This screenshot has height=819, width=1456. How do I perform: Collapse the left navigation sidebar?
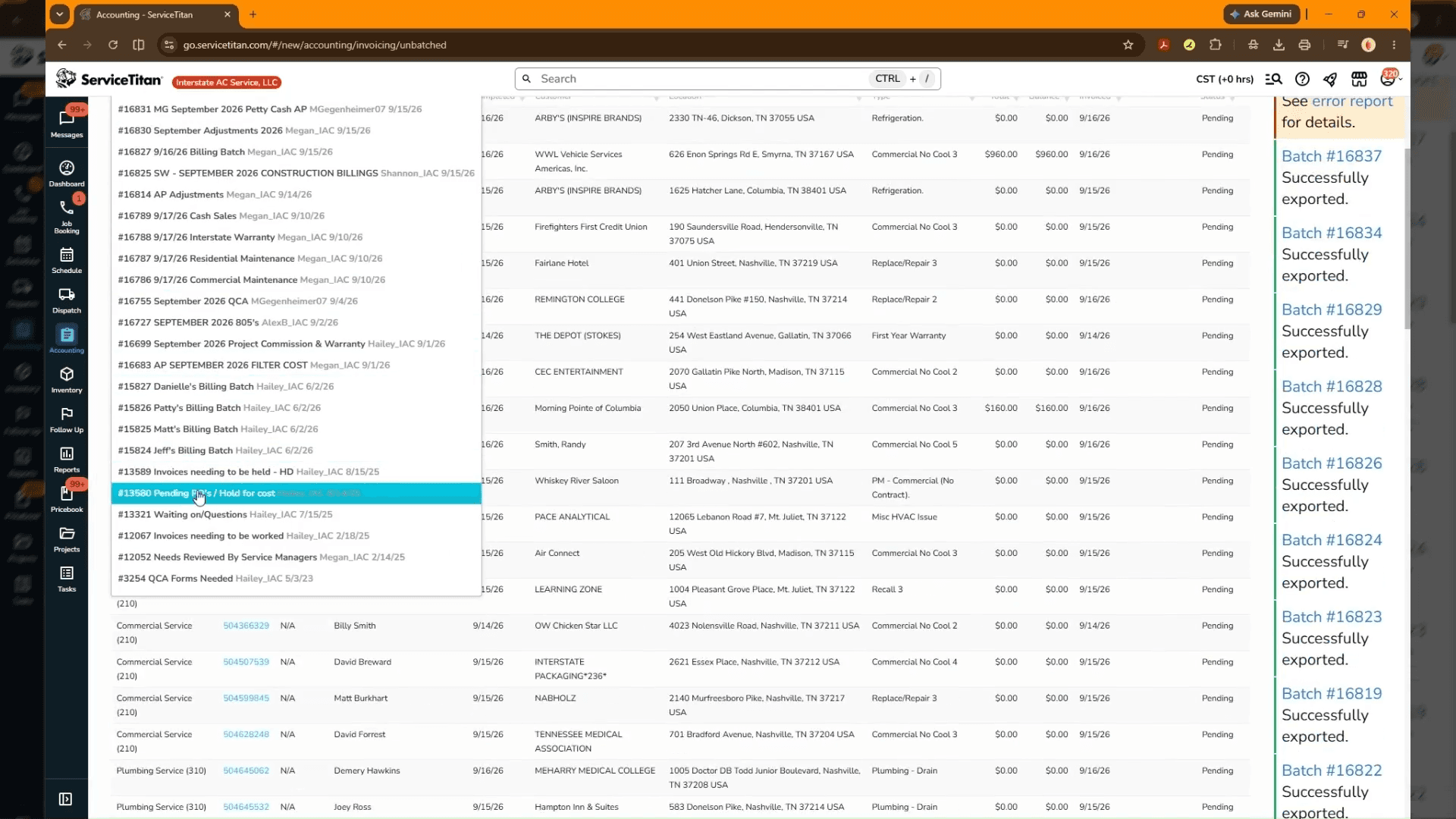(x=66, y=799)
